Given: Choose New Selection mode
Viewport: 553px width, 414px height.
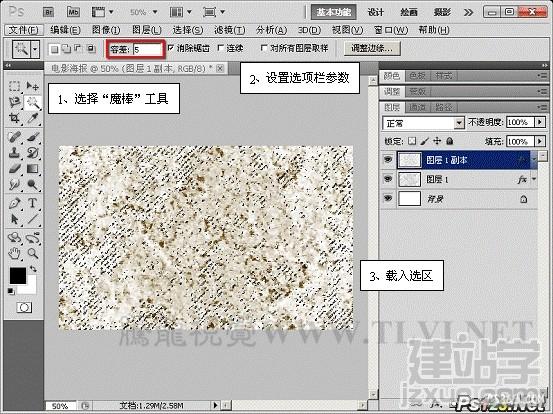Looking at the screenshot, I should [54, 49].
